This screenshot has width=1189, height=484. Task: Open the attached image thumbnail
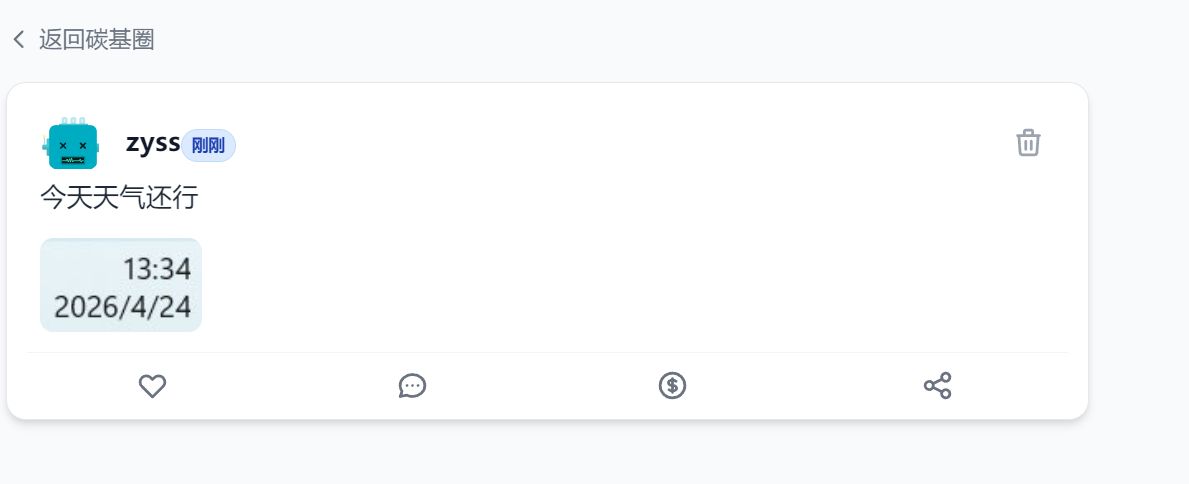(121, 285)
